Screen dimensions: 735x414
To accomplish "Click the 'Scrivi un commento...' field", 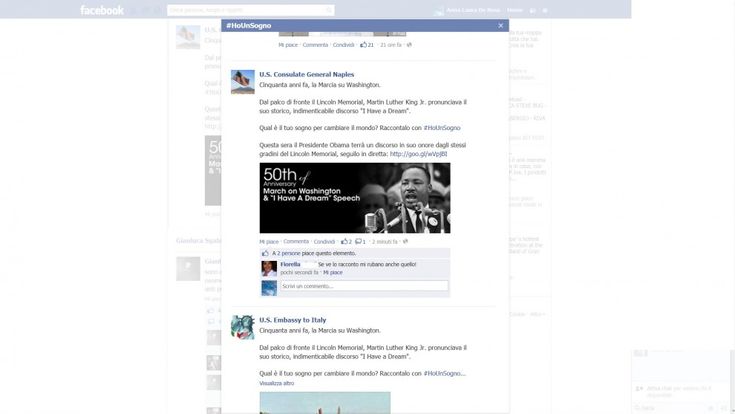I will (x=364, y=286).
